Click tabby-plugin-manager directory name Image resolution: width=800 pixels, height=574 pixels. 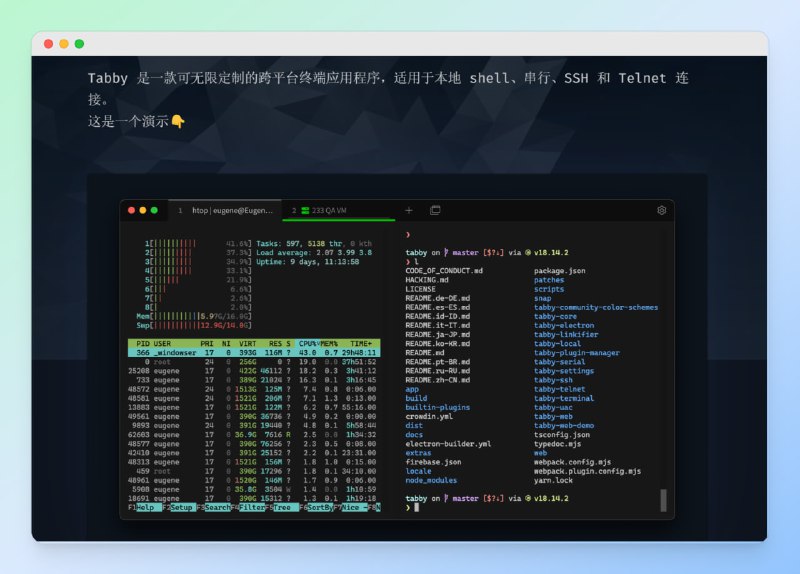pyautogui.click(x=577, y=353)
